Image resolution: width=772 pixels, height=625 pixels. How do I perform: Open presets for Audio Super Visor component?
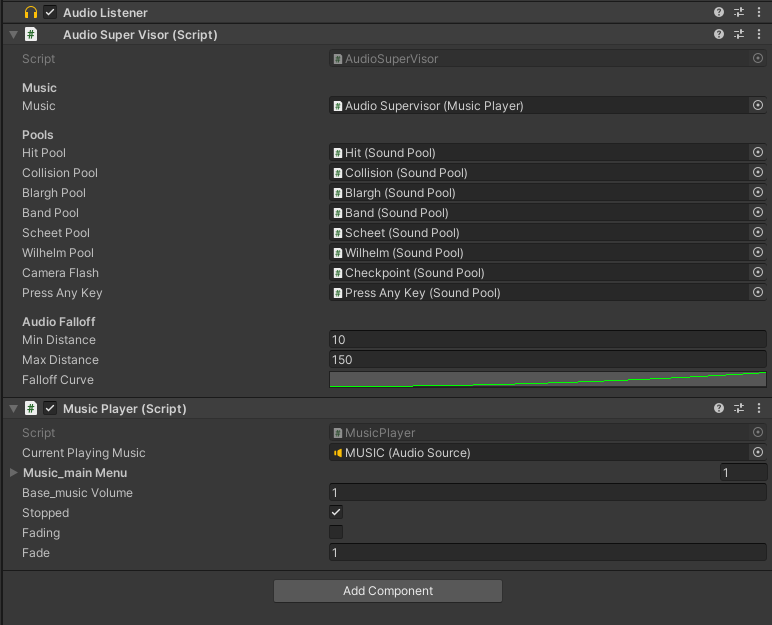[739, 34]
